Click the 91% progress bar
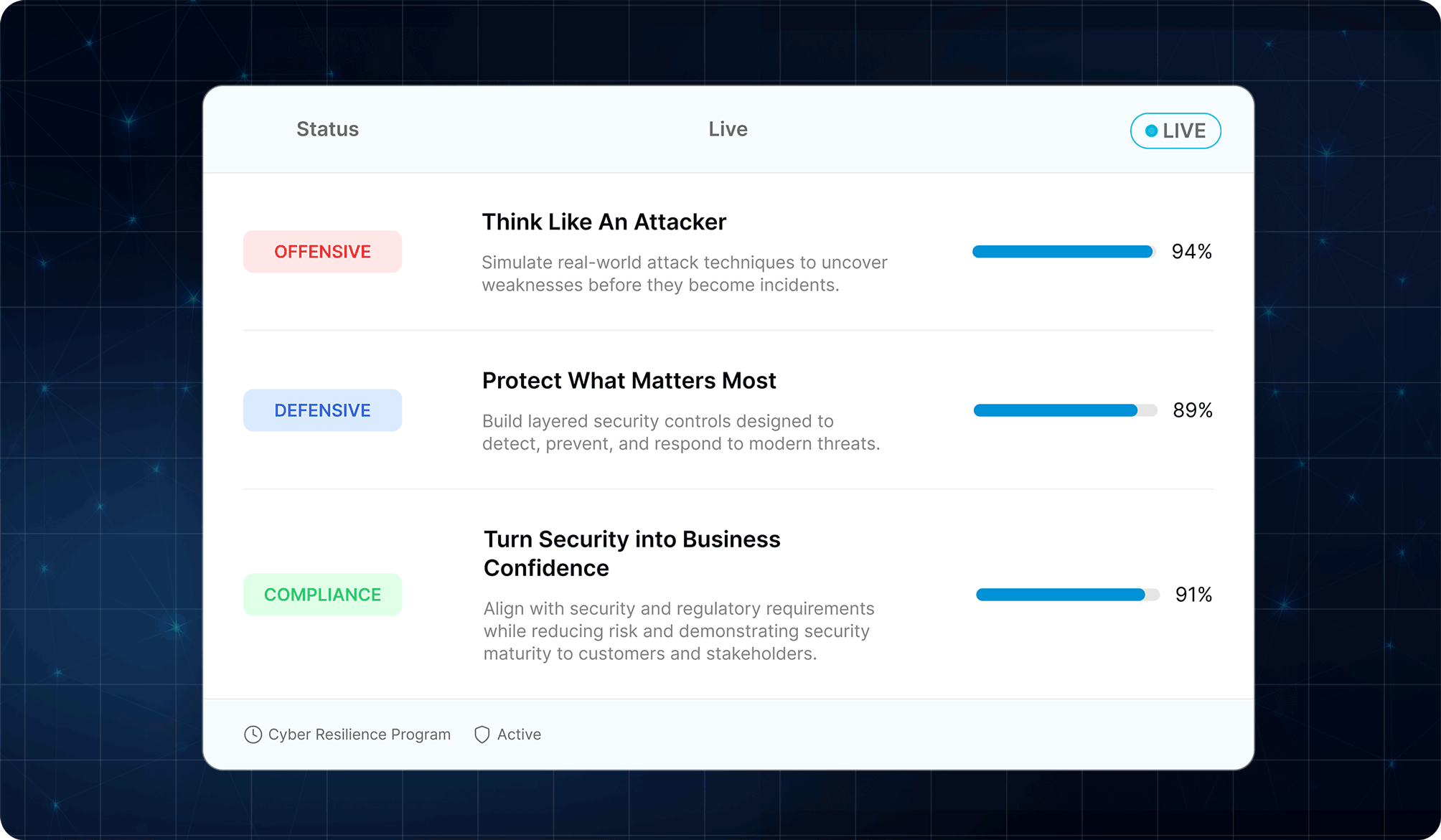 tap(1067, 595)
